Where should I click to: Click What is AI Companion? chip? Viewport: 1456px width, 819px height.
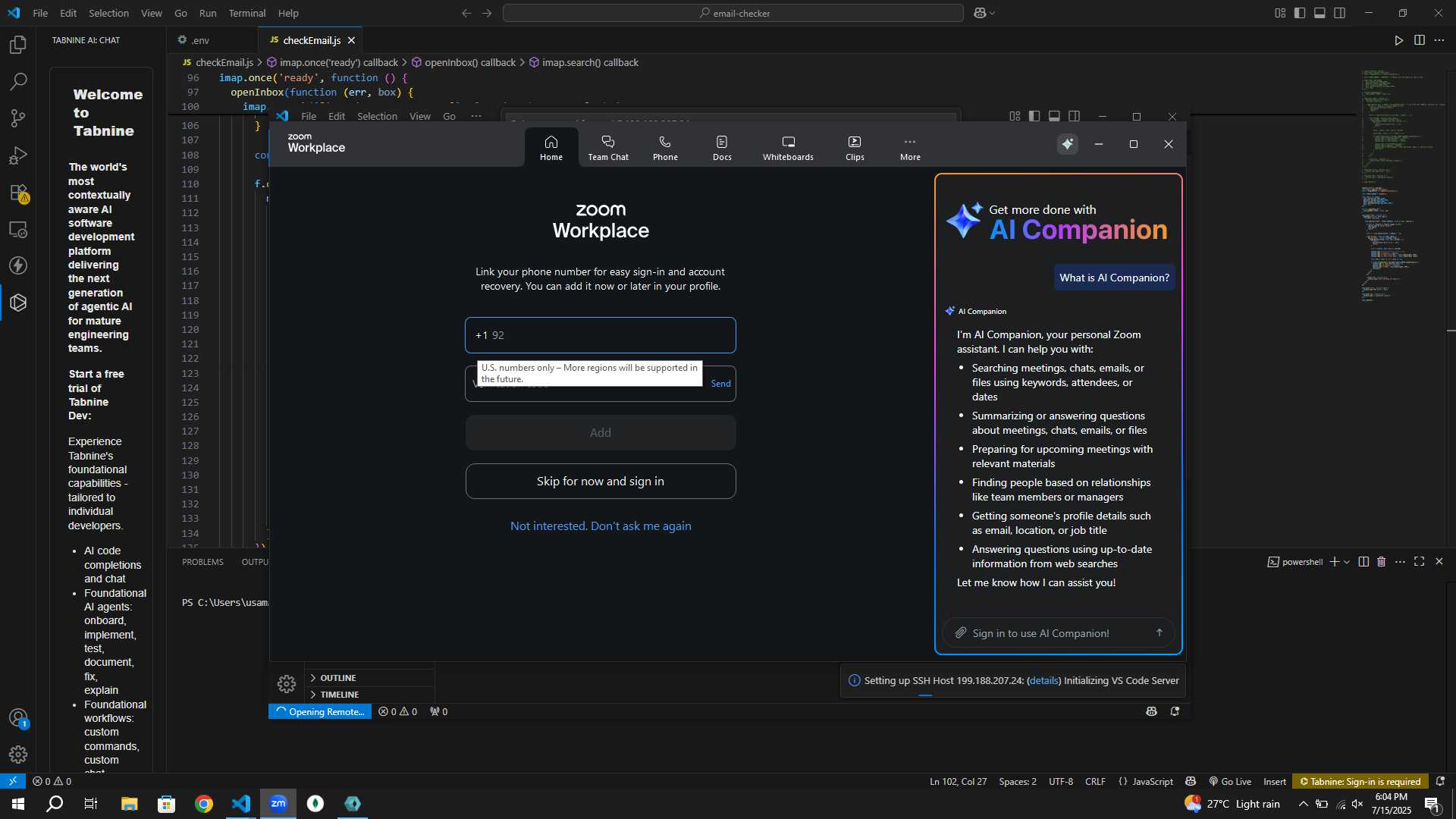coord(1114,278)
